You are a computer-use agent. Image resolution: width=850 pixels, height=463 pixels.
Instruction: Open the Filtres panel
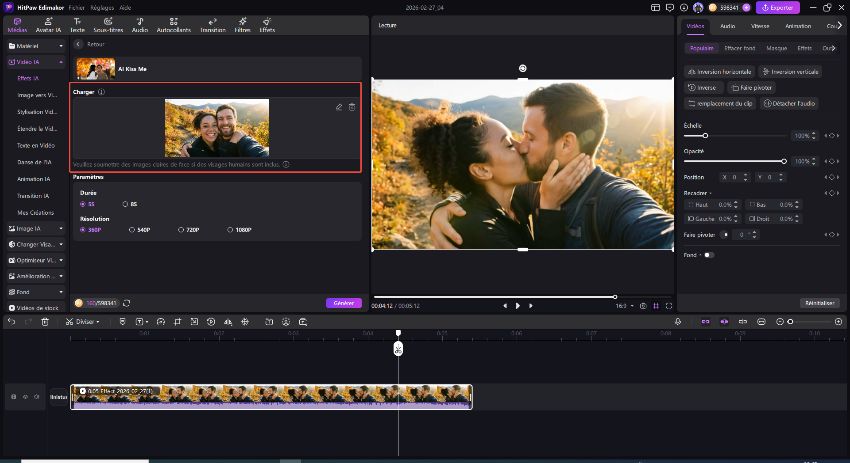pyautogui.click(x=242, y=25)
